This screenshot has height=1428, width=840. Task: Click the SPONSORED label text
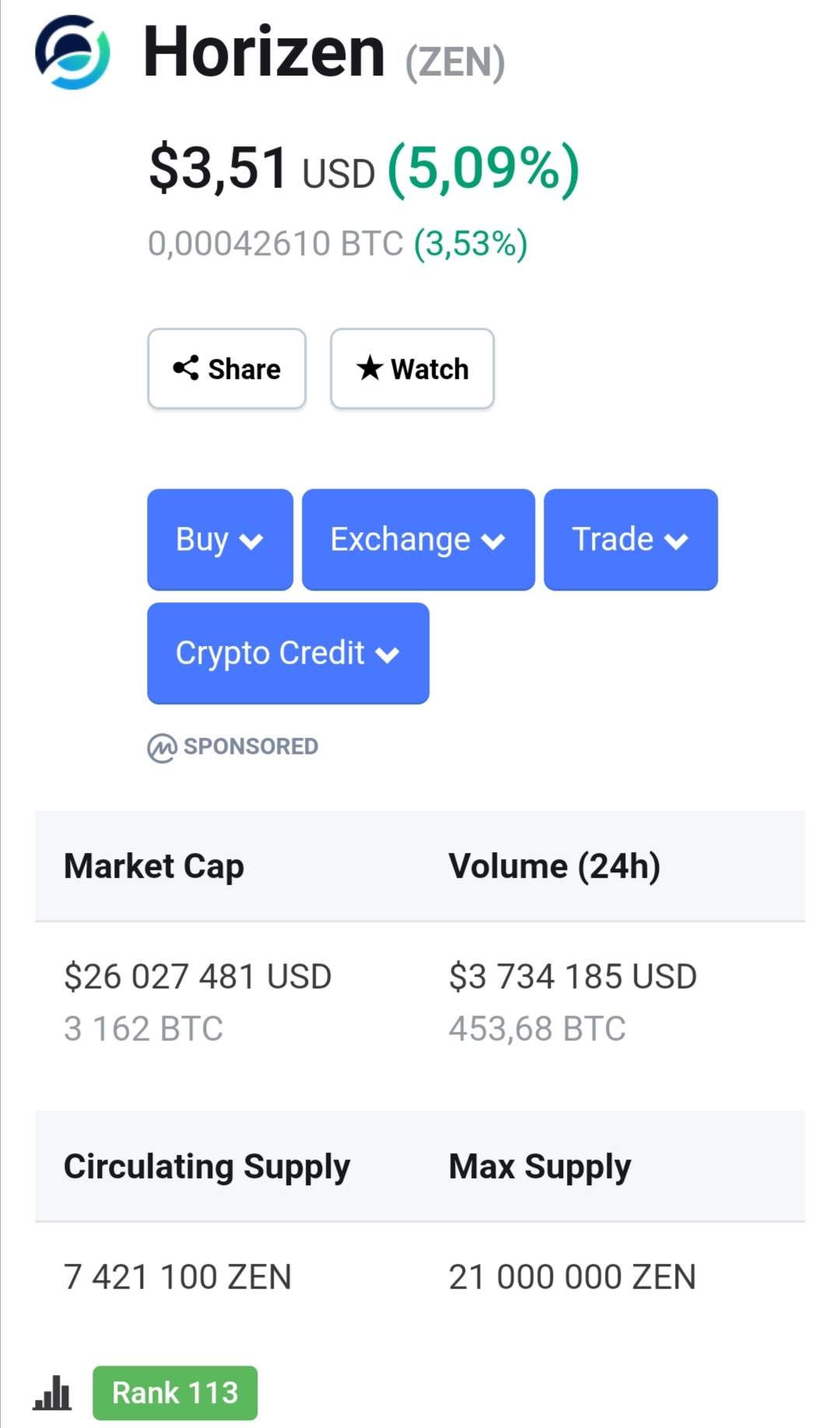click(250, 746)
